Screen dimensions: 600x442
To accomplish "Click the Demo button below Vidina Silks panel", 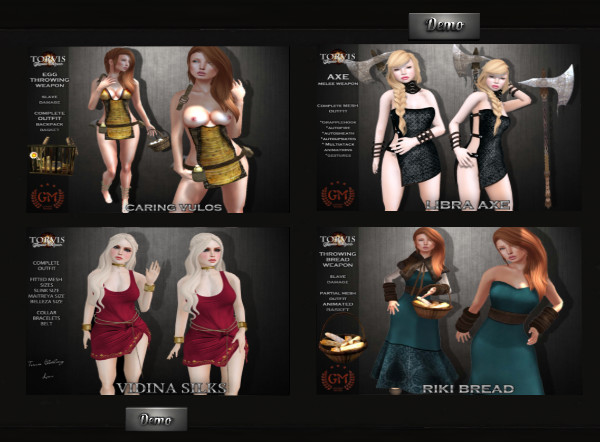I will pyautogui.click(x=156, y=419).
